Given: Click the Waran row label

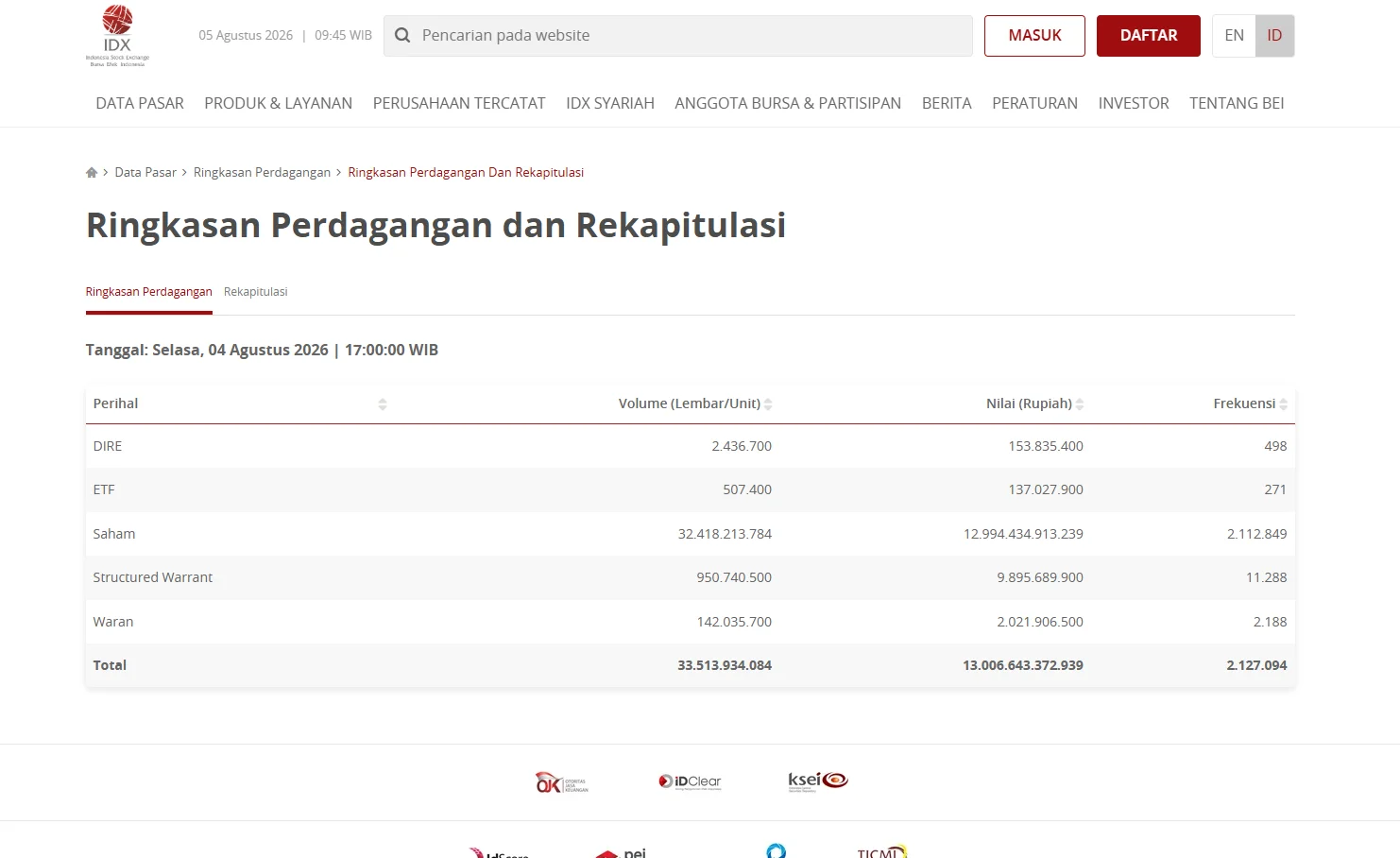Looking at the screenshot, I should click(x=113, y=622).
